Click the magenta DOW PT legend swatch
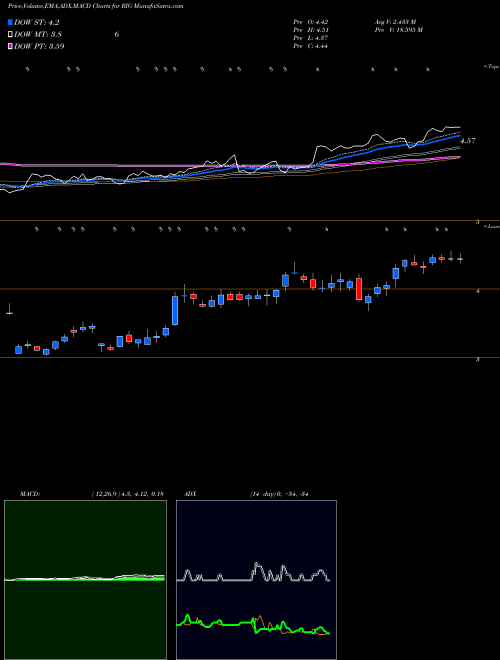Image resolution: width=500 pixels, height=660 pixels. [x=10, y=46]
